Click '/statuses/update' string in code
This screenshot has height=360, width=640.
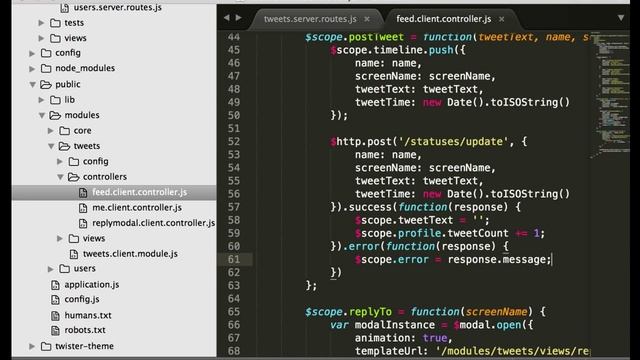tap(453, 142)
